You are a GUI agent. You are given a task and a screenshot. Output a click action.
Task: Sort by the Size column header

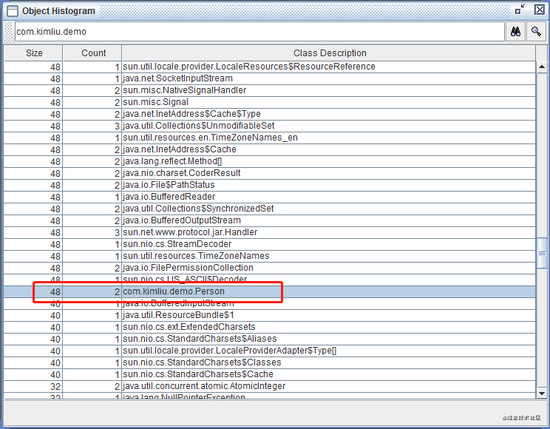(x=34, y=53)
